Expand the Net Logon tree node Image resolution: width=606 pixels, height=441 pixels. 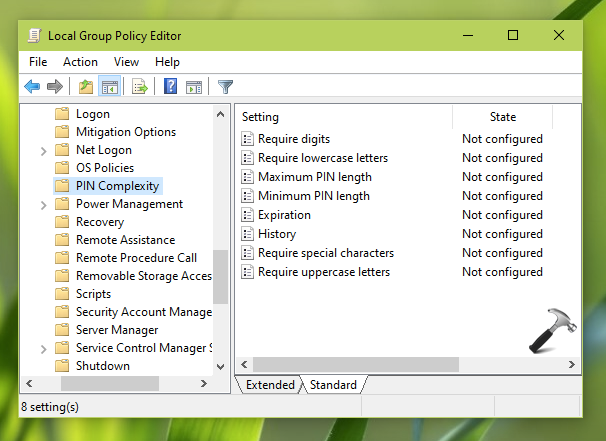coord(43,150)
